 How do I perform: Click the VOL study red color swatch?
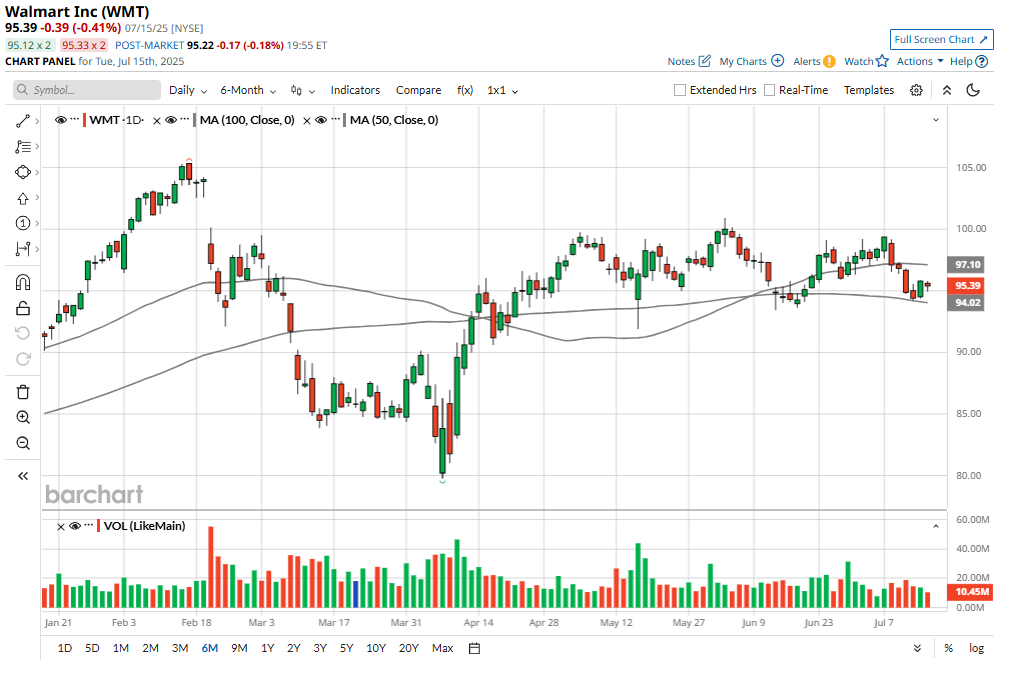(x=99, y=526)
